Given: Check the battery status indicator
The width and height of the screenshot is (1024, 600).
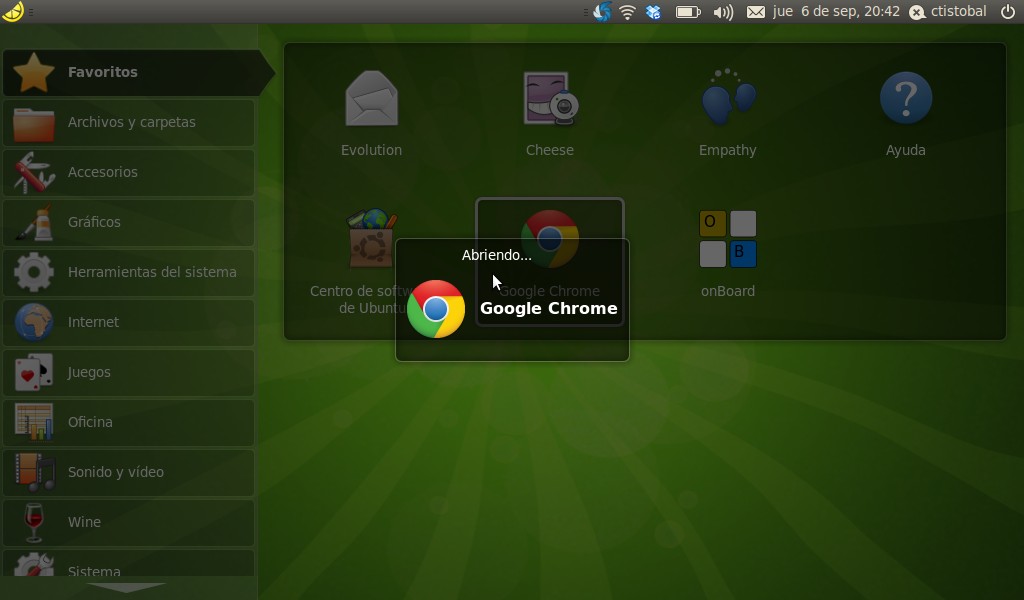Looking at the screenshot, I should tap(687, 12).
